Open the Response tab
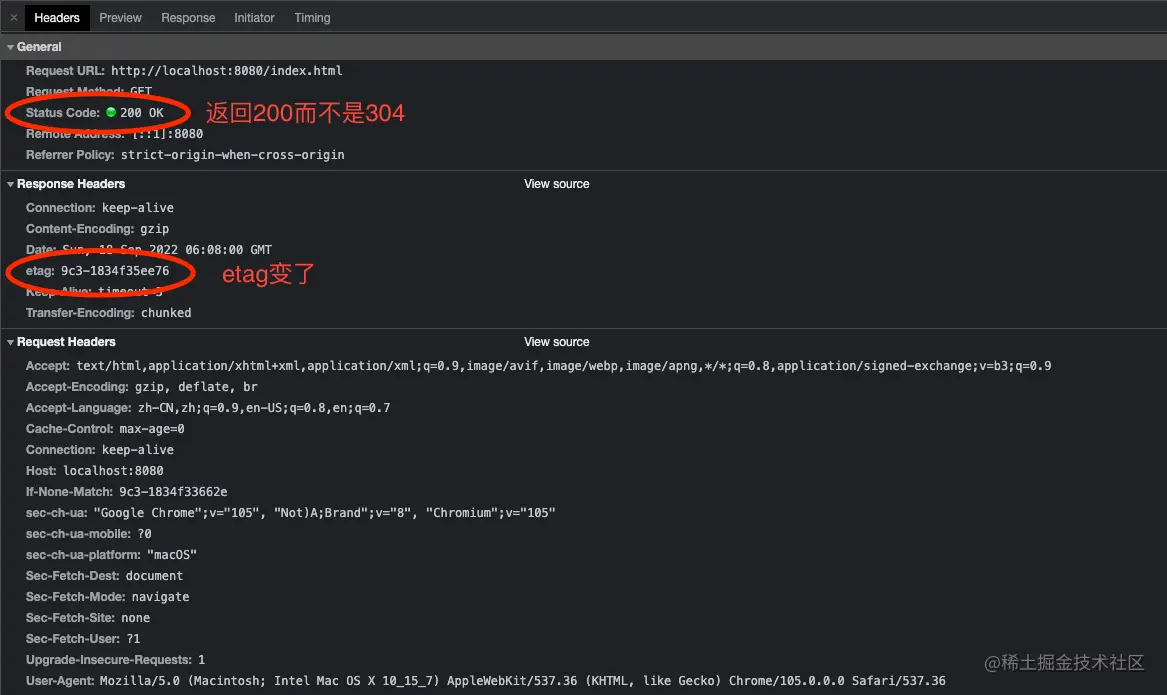The width and height of the screenshot is (1167, 695). tap(188, 18)
